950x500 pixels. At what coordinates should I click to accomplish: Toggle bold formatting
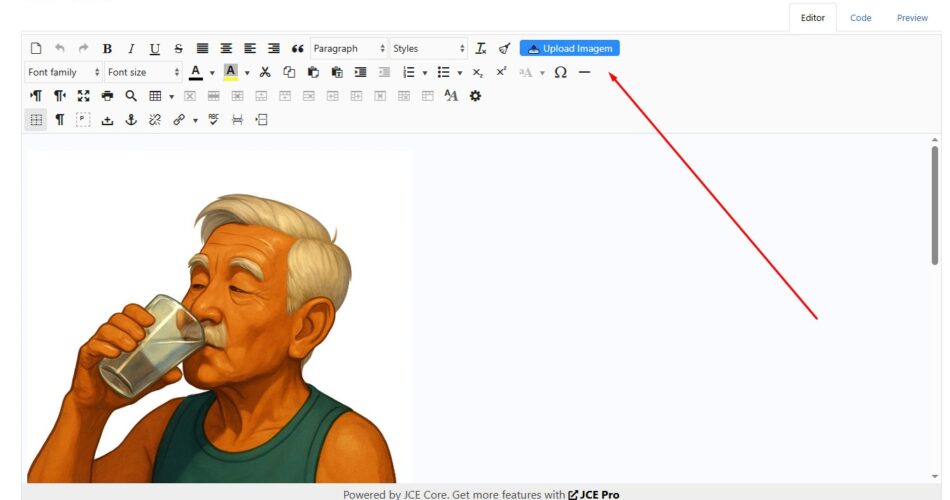(x=107, y=48)
